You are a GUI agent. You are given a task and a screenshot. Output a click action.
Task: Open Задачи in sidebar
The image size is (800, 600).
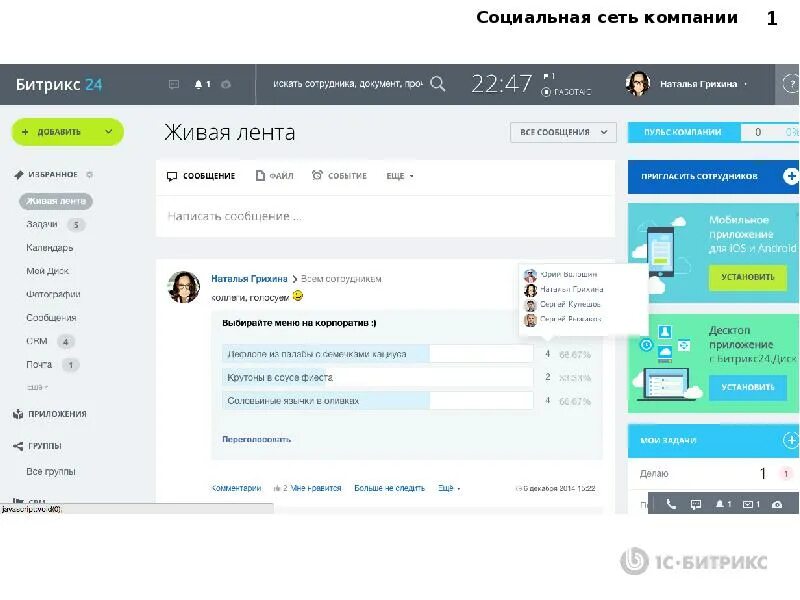pyautogui.click(x=42, y=224)
